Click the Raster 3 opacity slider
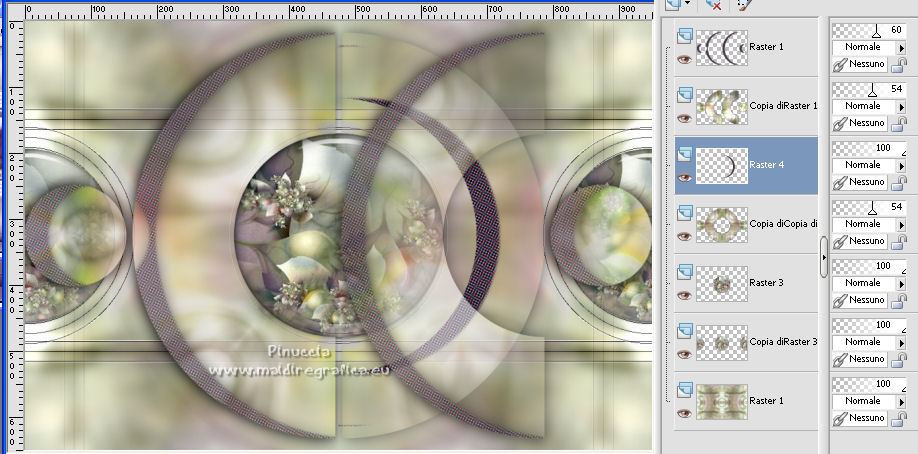918x454 pixels. coord(869,267)
